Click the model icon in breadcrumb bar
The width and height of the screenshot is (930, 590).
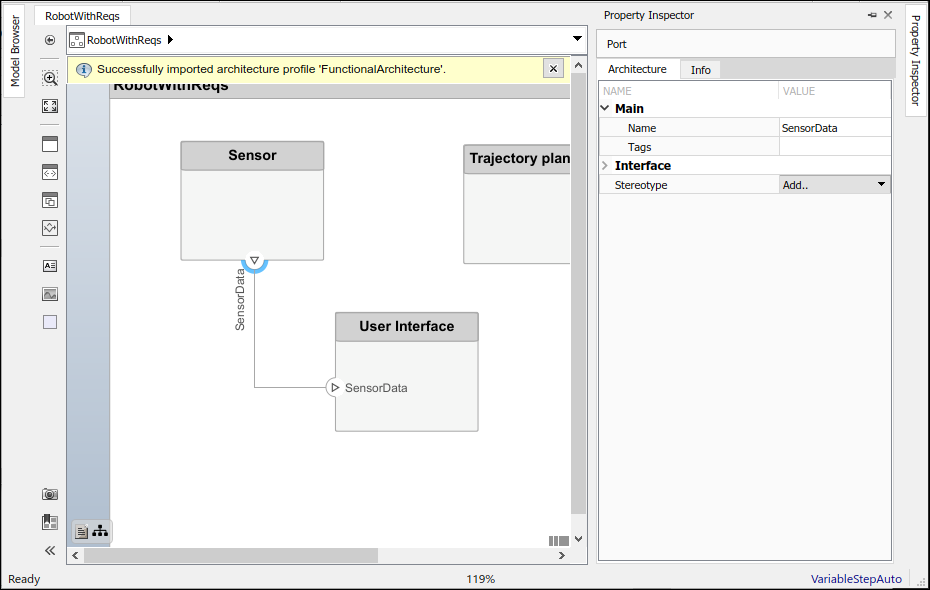(77, 40)
